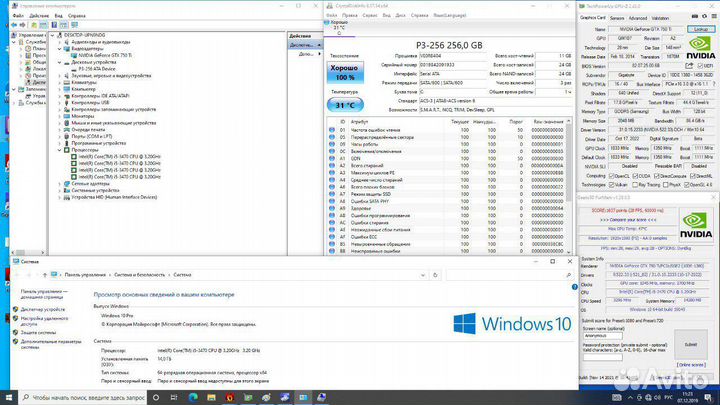Image resolution: width=720 pixels, height=405 pixels.
Task: Toggle the CUDA checkbox in GPU-Z
Action: point(635,176)
